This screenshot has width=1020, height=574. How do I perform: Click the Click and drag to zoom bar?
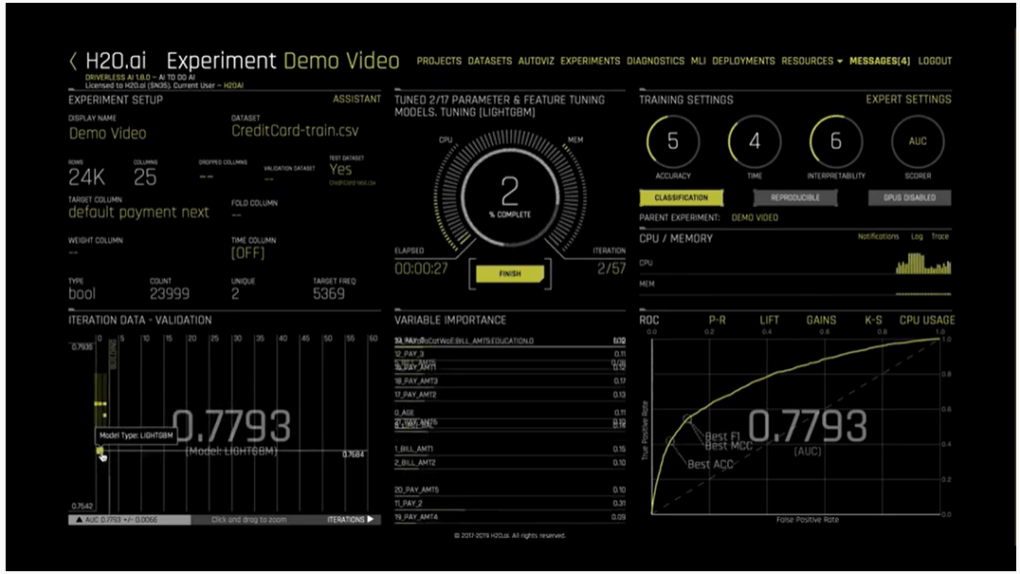(248, 520)
